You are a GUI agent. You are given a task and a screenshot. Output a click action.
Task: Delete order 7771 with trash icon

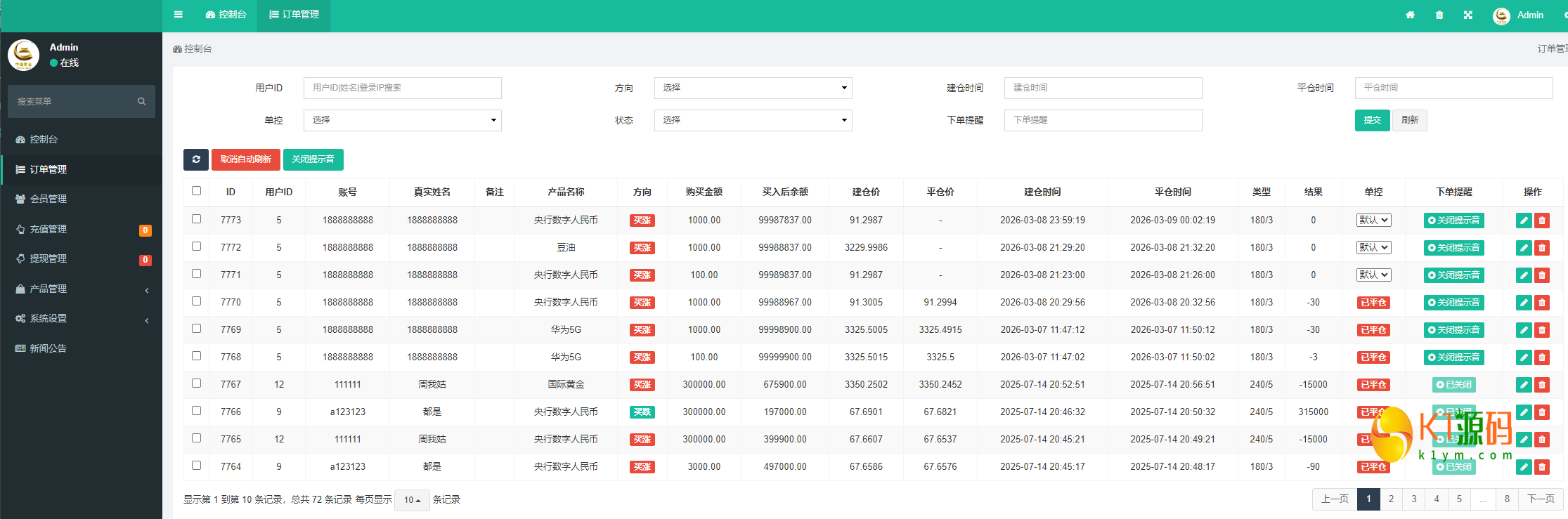[1542, 275]
